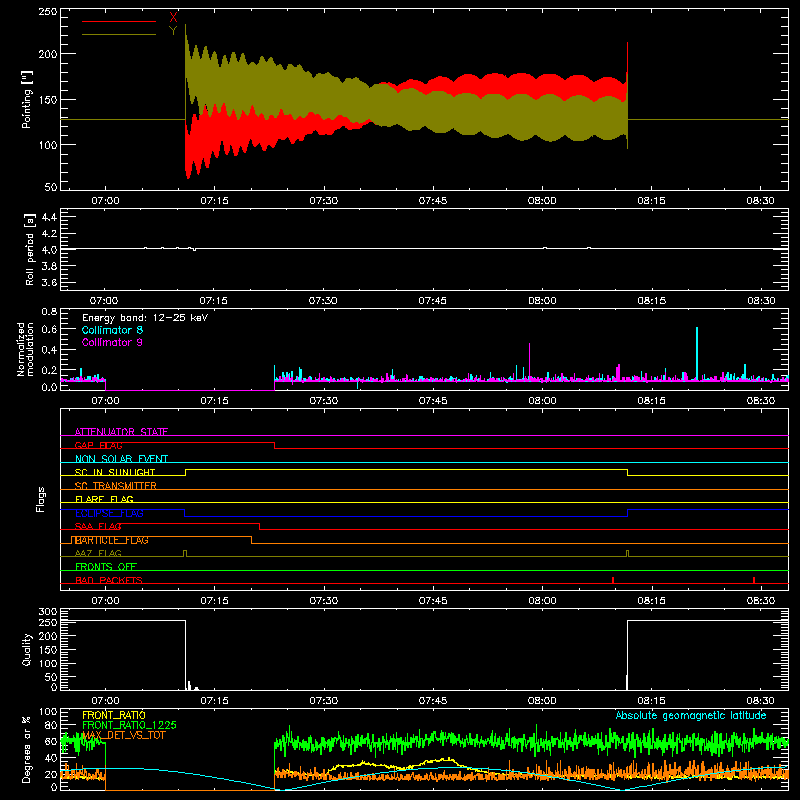
Task: Click the Pointing axis title
Action: pyautogui.click(x=27, y=99)
